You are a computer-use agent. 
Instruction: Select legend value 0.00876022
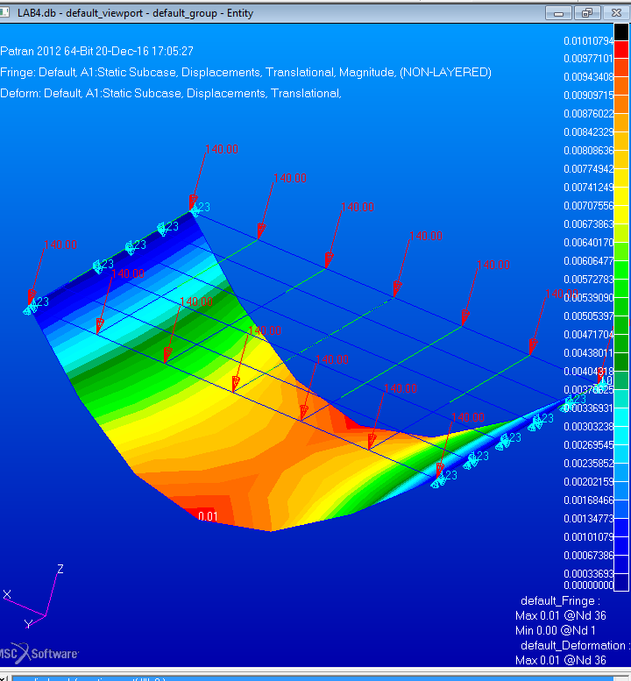click(588, 113)
